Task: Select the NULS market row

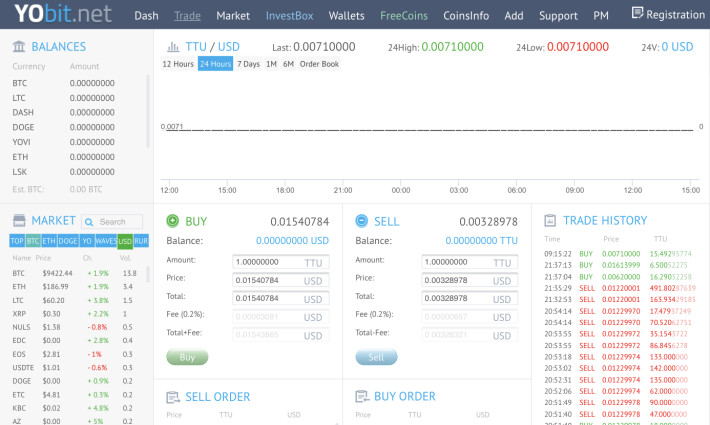Action: tap(75, 327)
